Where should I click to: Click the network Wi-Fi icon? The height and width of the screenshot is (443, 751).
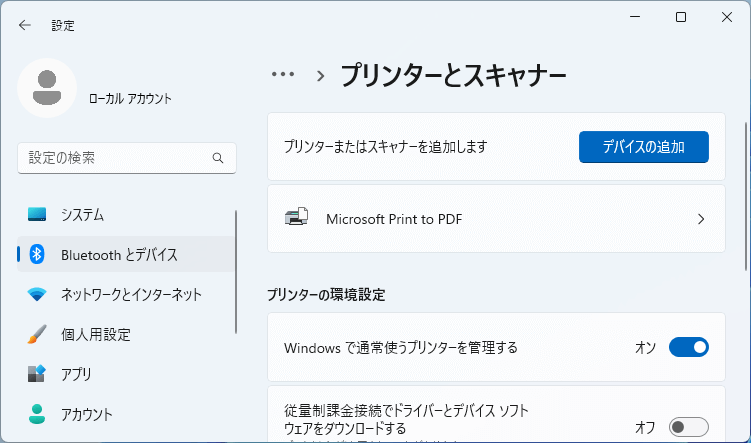37,295
